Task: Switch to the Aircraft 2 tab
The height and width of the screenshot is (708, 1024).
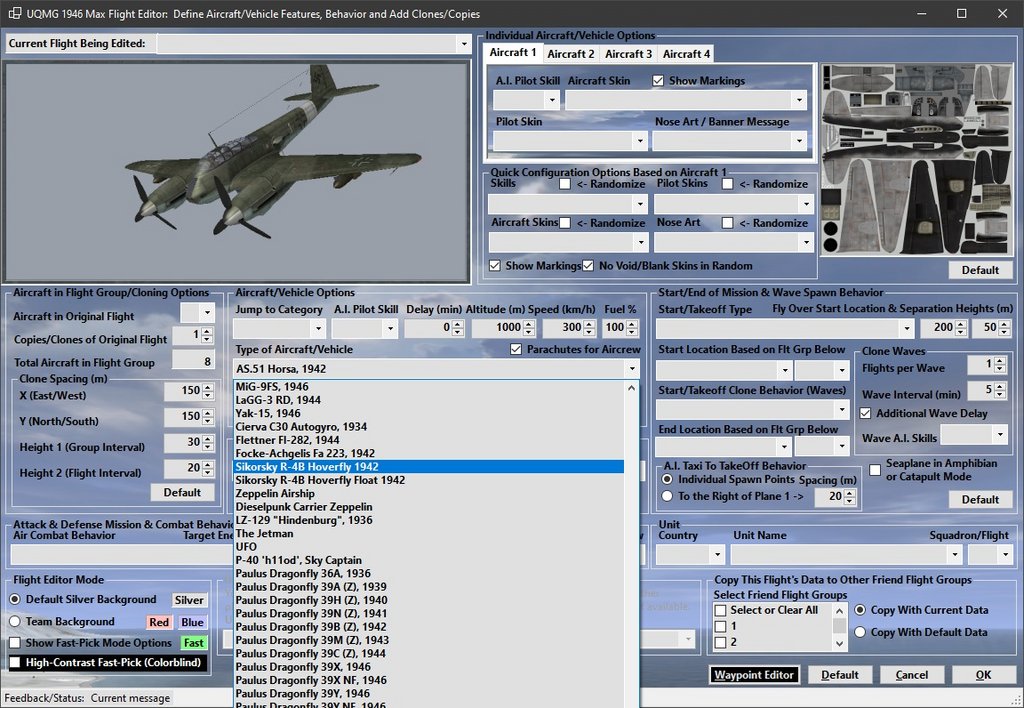Action: tap(571, 54)
